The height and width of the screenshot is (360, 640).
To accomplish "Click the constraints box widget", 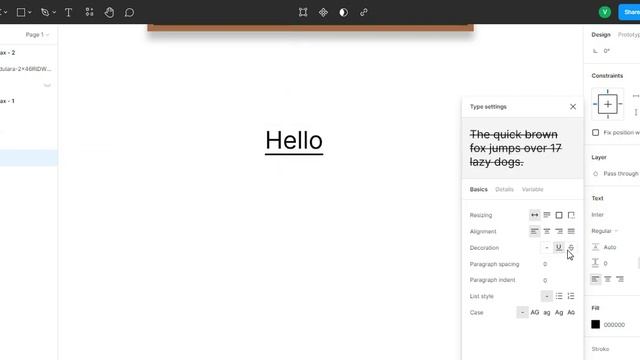I will pos(607,104).
